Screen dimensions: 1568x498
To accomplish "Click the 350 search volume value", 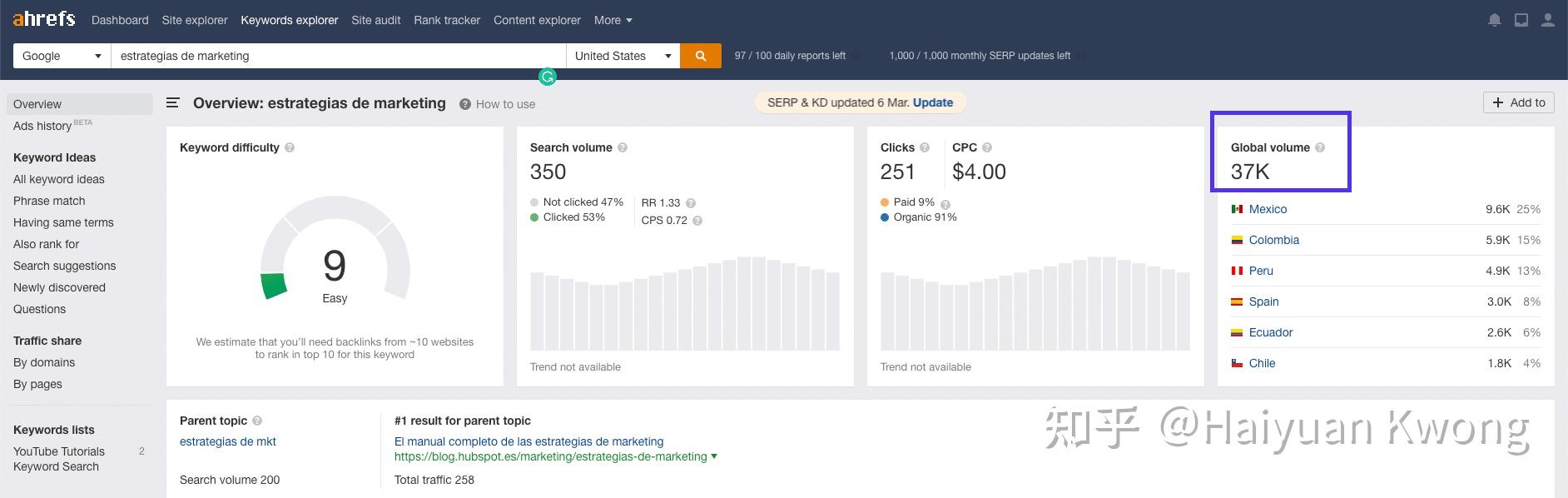I will (548, 172).
